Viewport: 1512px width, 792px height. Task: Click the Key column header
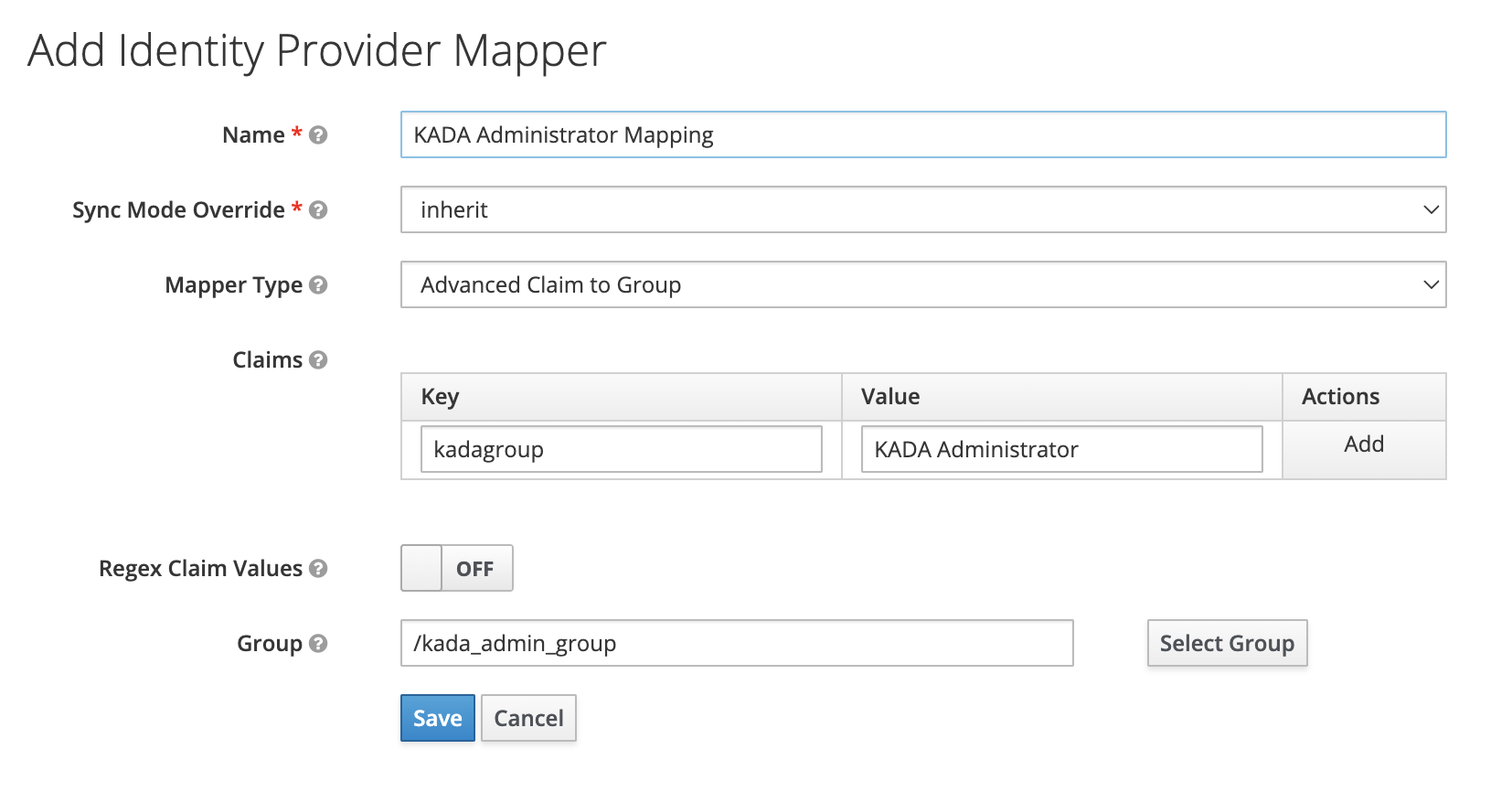tap(440, 397)
